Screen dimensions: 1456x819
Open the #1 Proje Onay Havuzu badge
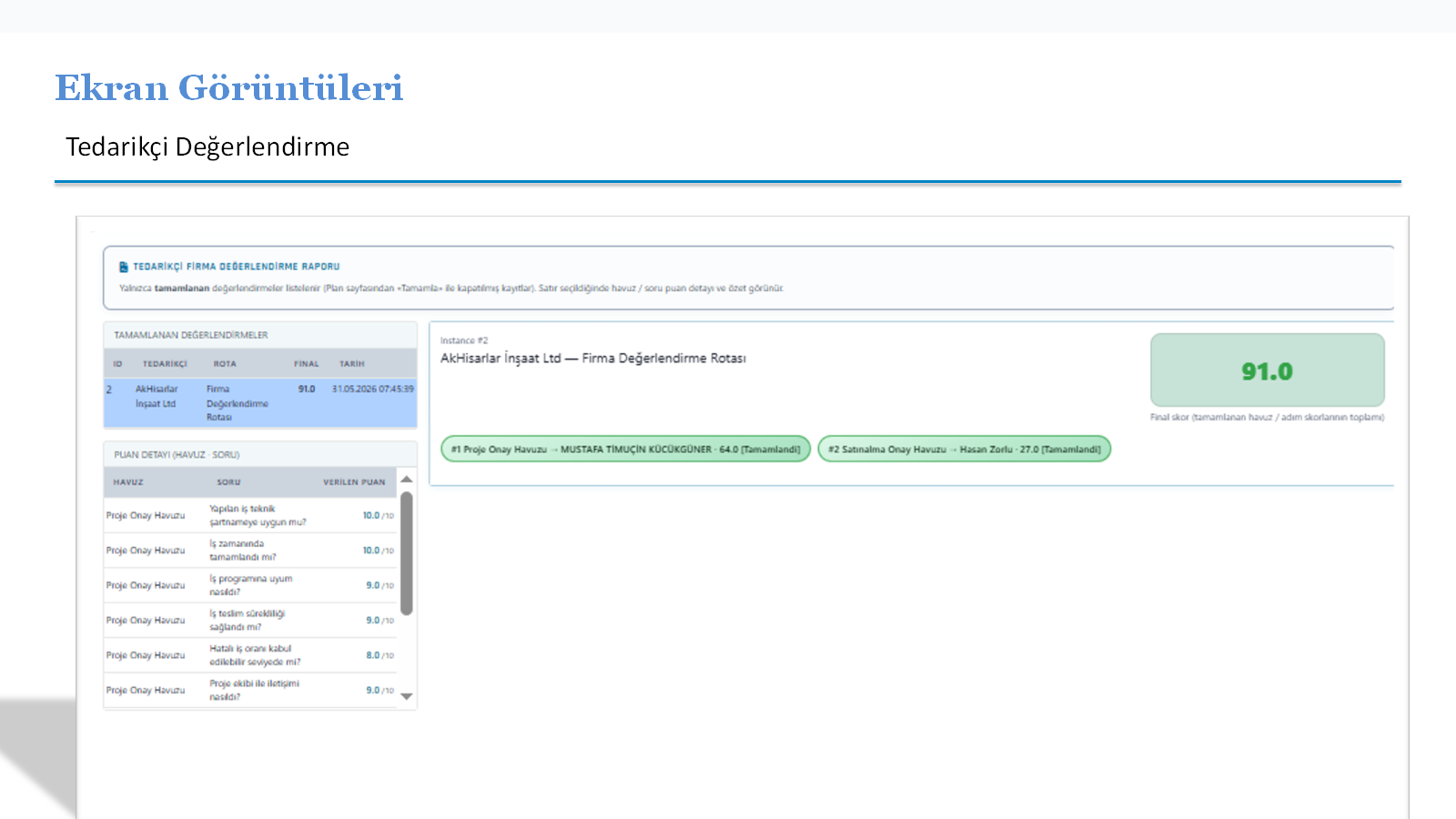point(625,449)
